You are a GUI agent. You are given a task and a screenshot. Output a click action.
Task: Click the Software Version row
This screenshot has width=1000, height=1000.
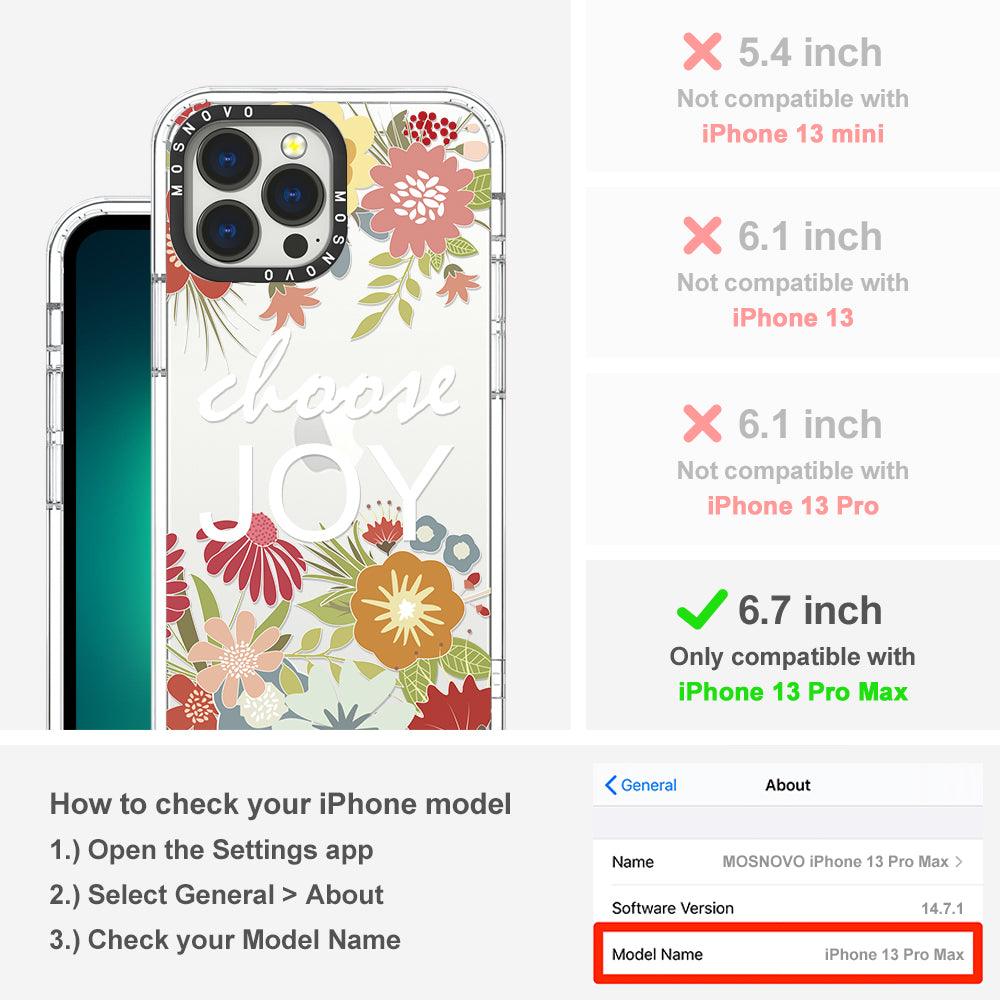pyautogui.click(x=788, y=908)
